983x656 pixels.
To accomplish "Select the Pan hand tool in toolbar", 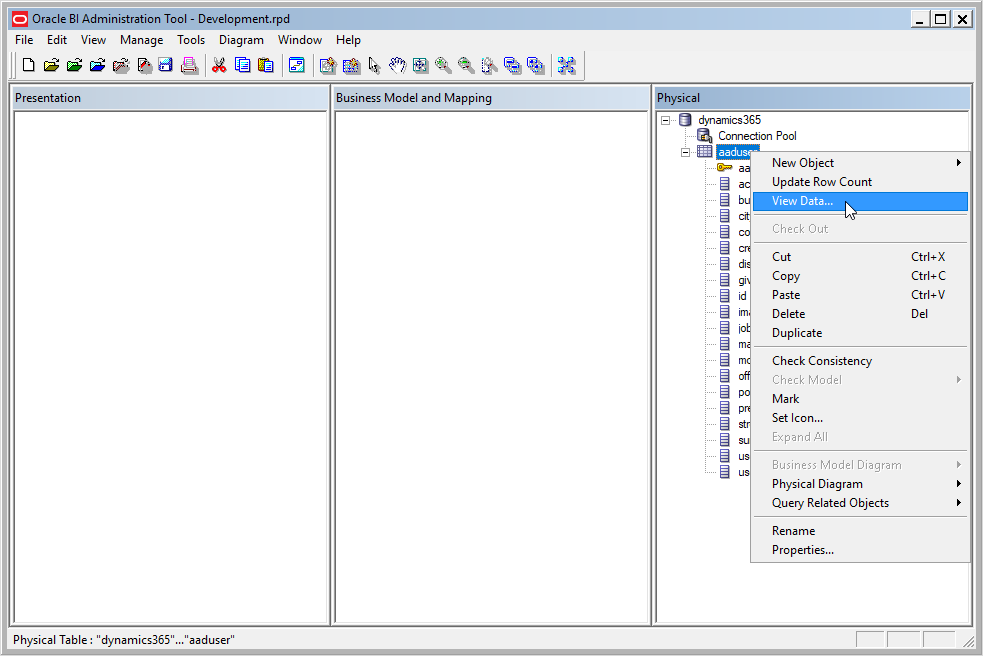I will [x=397, y=66].
